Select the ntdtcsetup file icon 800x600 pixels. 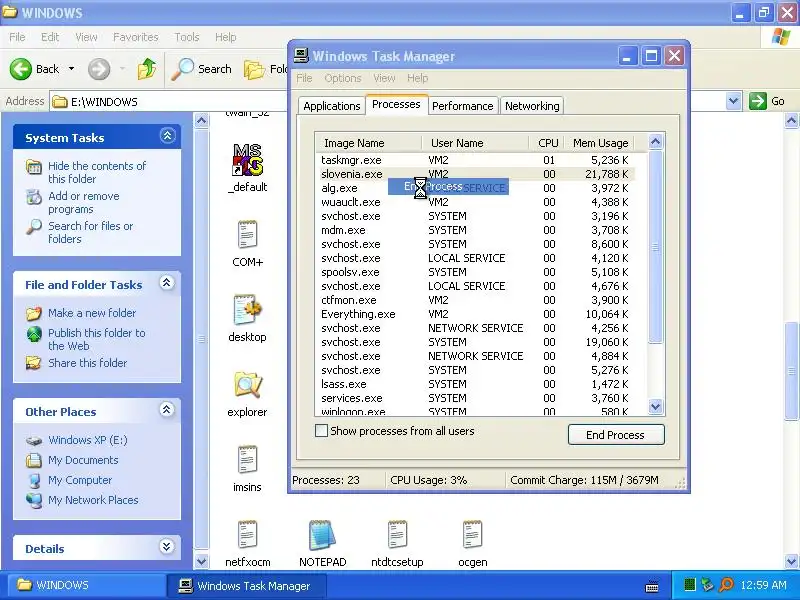397,534
